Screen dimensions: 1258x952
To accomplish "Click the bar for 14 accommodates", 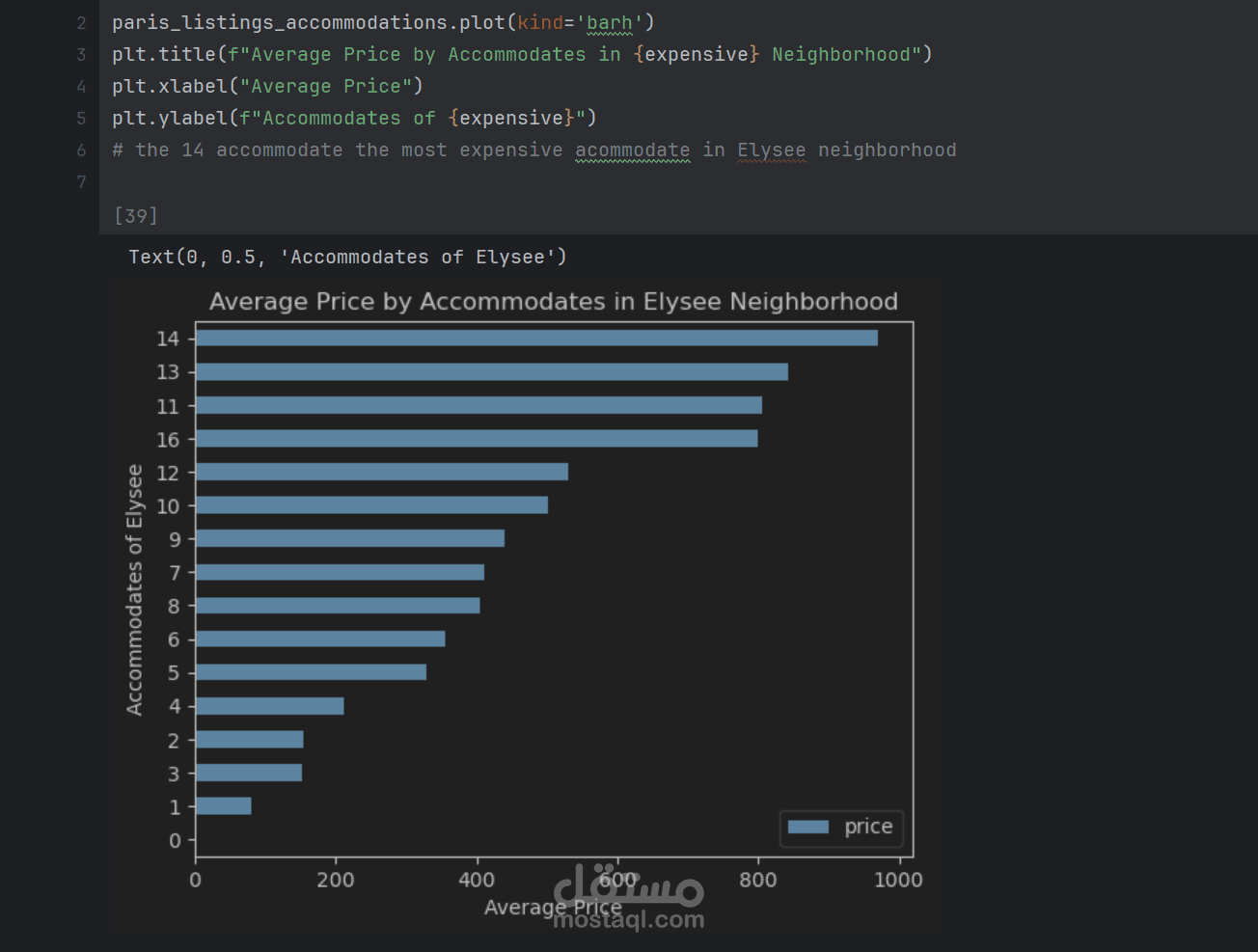I will [536, 338].
